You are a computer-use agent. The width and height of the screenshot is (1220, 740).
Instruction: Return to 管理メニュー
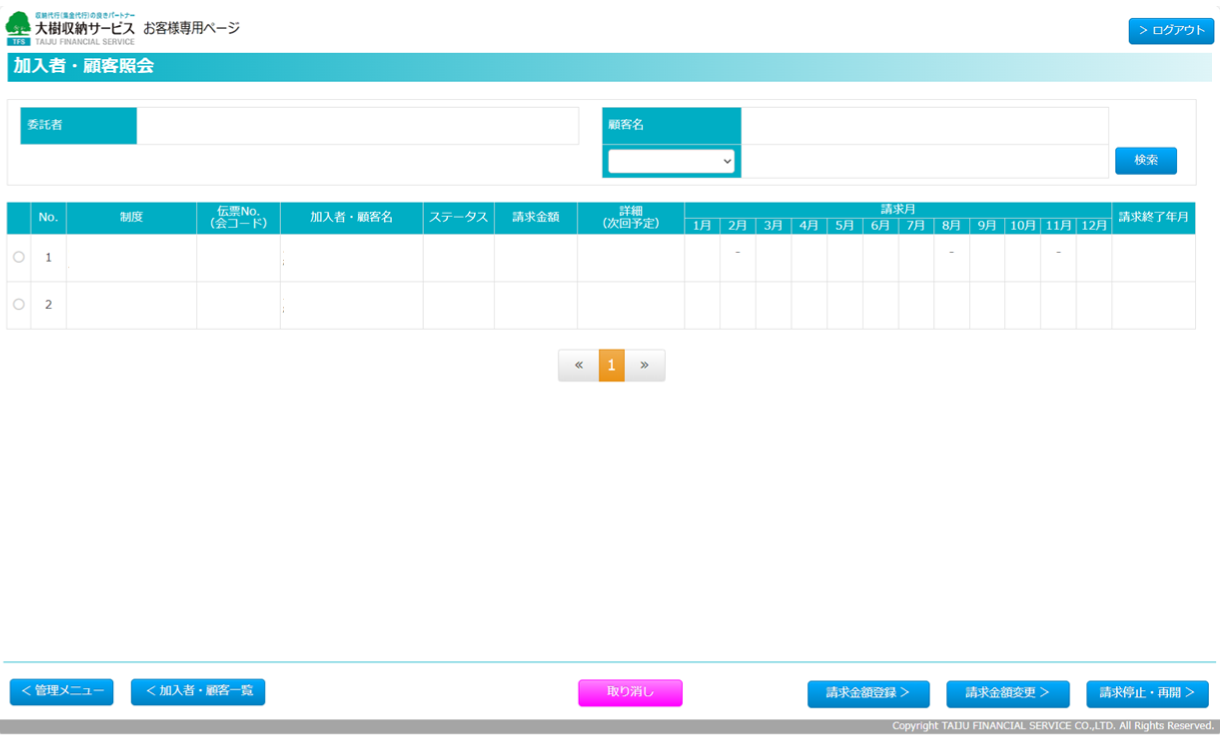click(62, 692)
